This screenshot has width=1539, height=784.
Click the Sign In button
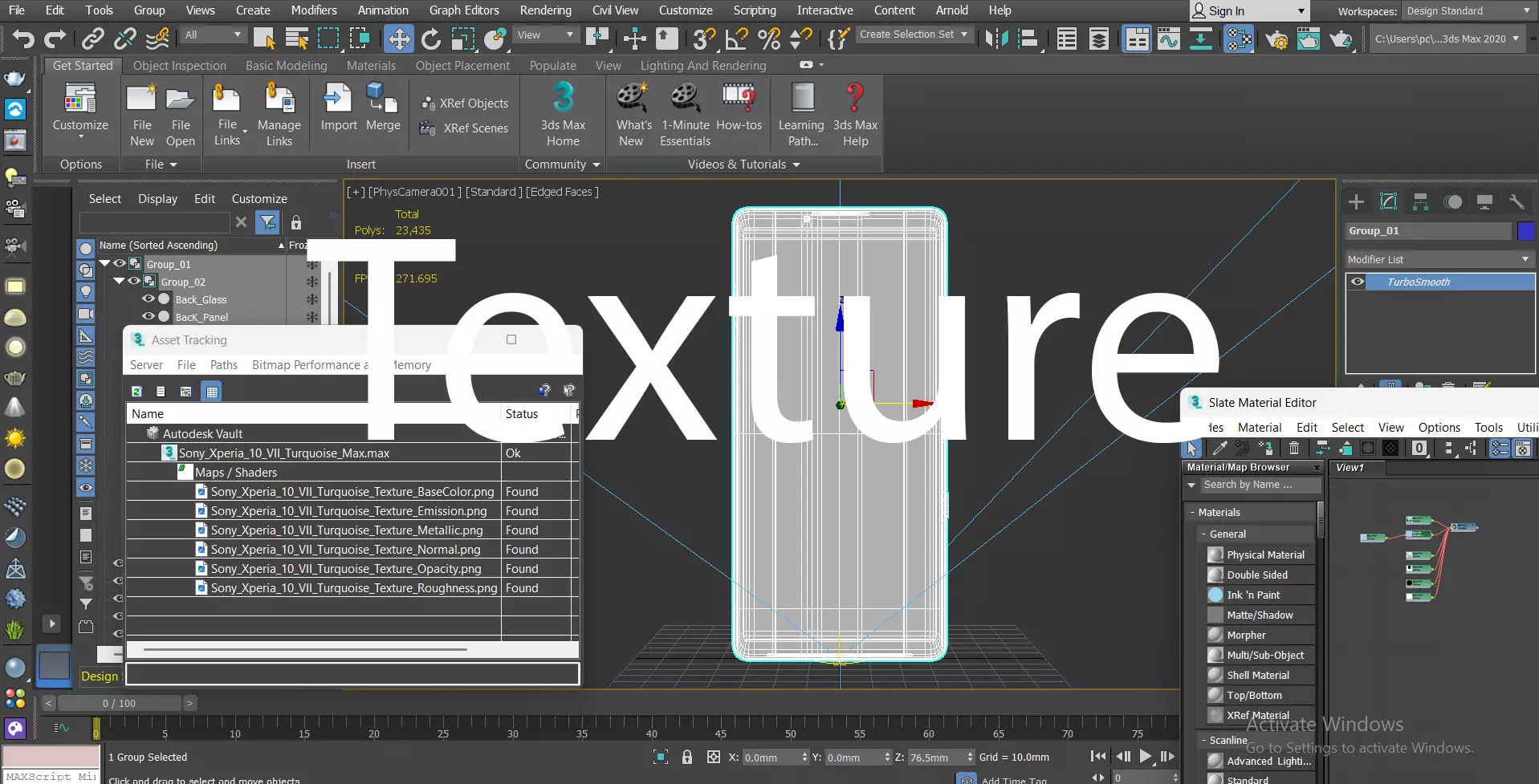click(x=1248, y=11)
